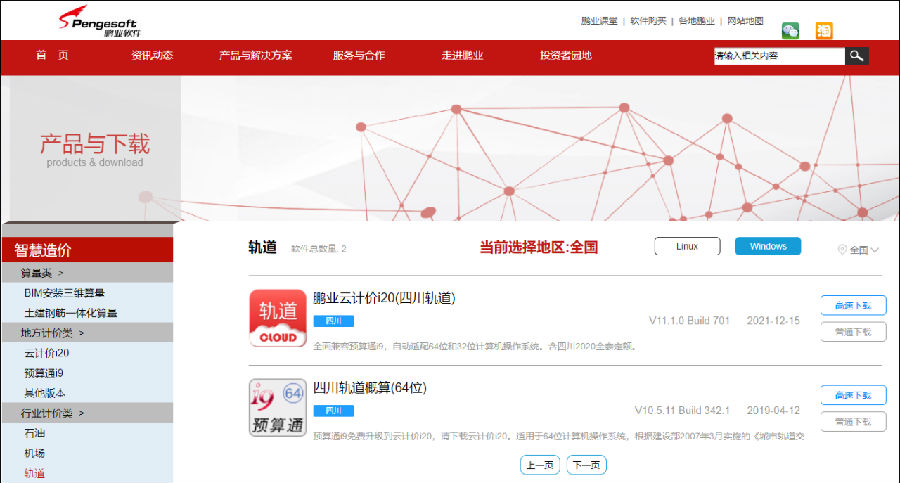
Task: Click the location pin beside 全国
Action: click(x=842, y=250)
